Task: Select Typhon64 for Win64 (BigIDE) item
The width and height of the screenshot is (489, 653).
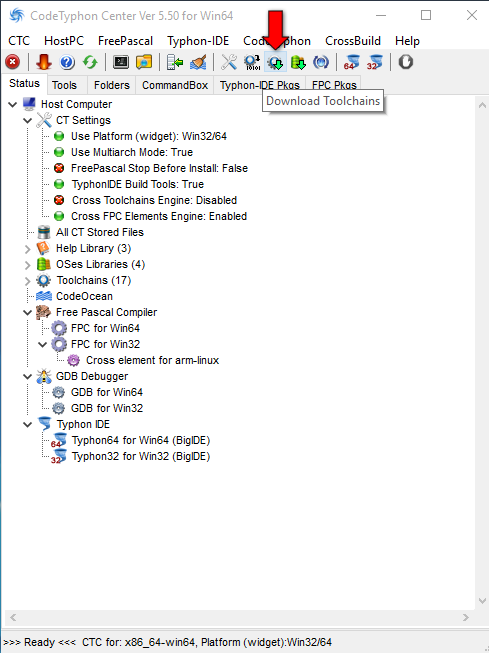Action: pos(141,440)
